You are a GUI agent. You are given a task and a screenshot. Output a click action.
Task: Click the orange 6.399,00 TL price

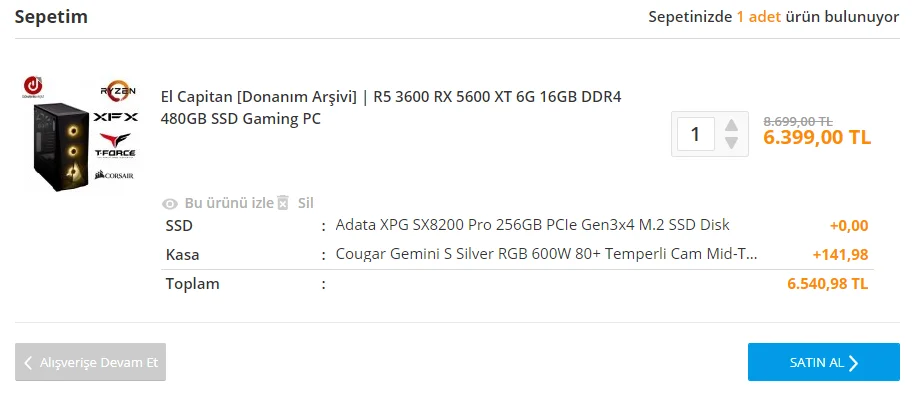pos(816,138)
